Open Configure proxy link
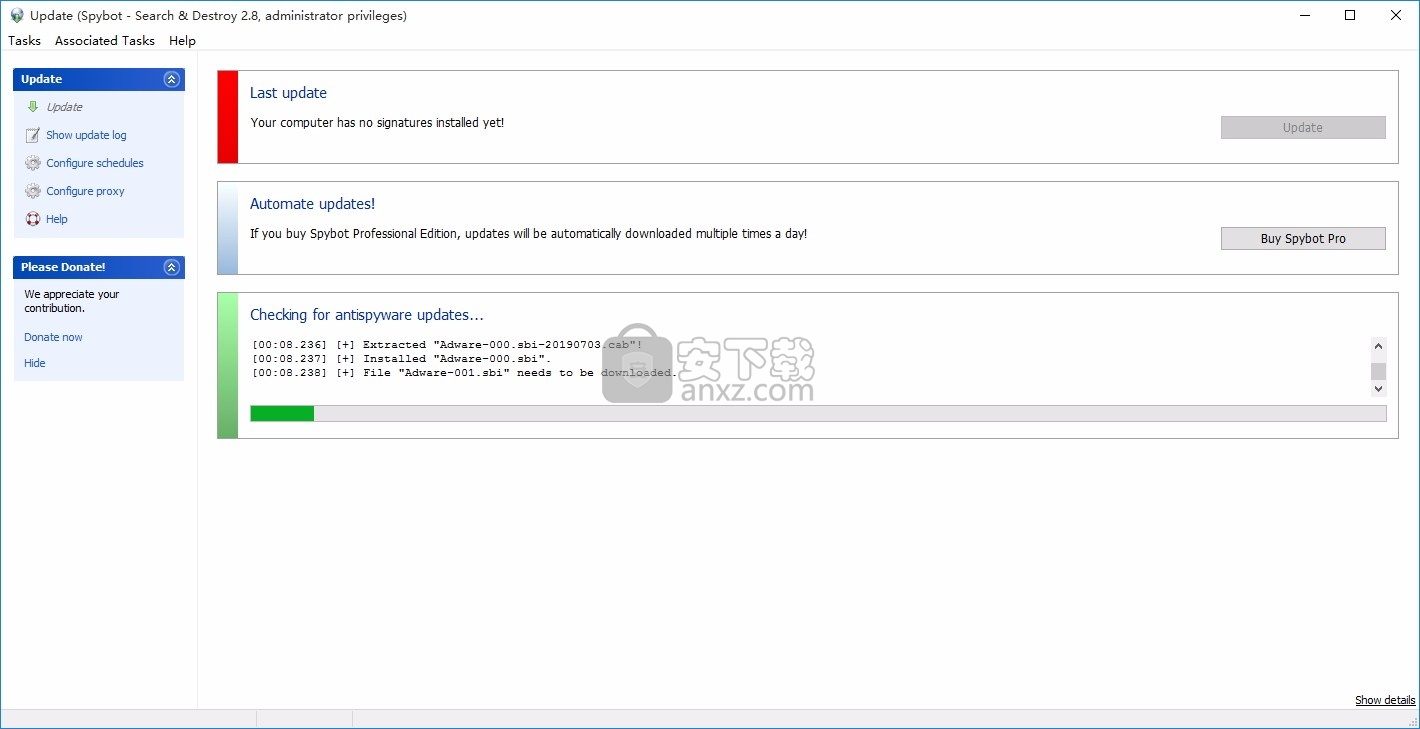Viewport: 1420px width, 729px height. pyautogui.click(x=85, y=191)
